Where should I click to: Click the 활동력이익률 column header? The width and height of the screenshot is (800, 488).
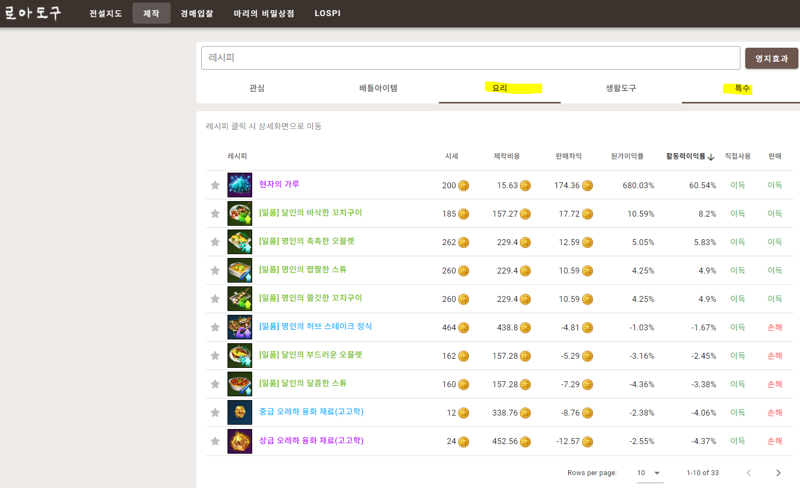[x=685, y=156]
